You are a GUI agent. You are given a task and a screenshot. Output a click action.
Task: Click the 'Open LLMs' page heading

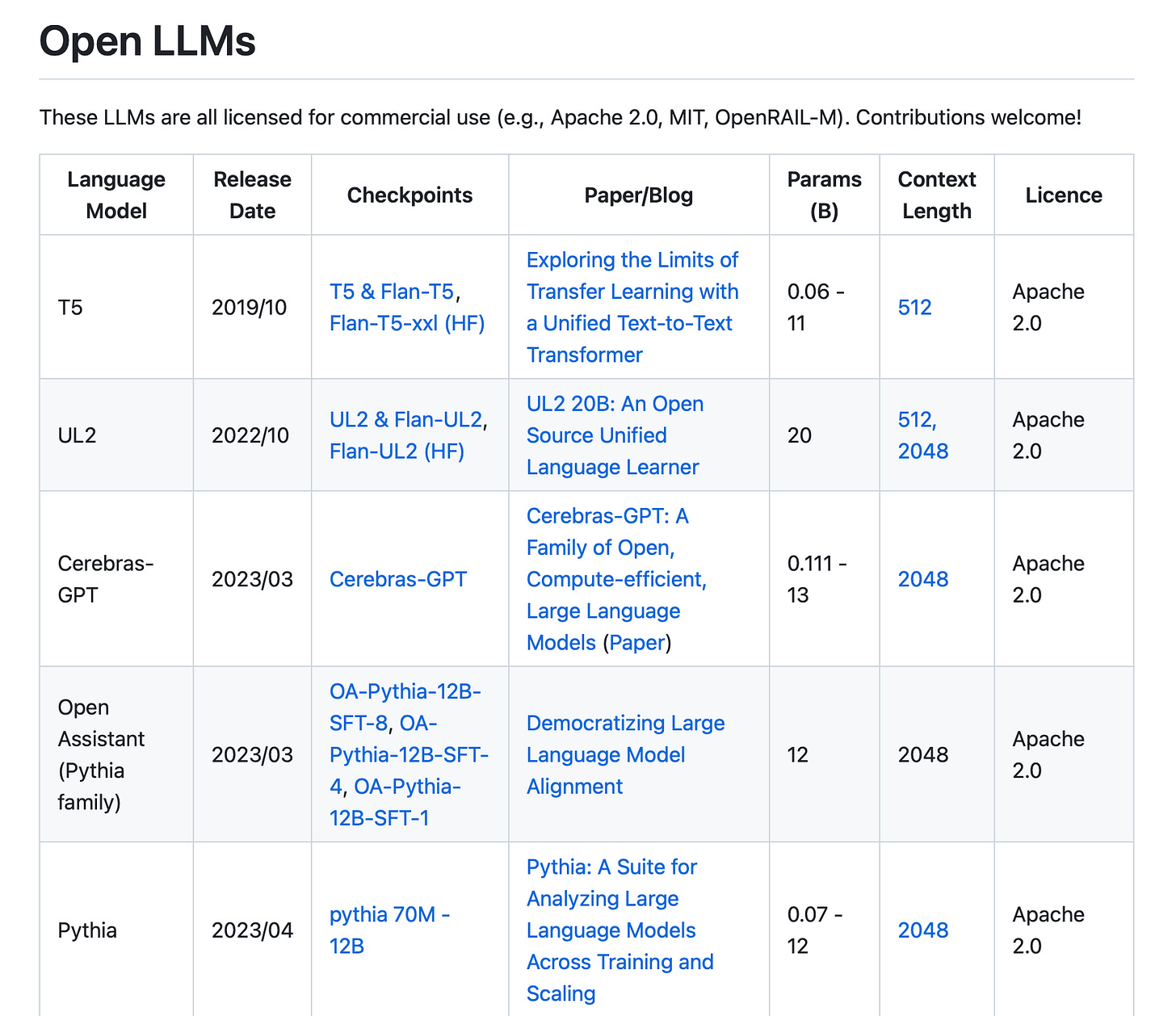148,40
